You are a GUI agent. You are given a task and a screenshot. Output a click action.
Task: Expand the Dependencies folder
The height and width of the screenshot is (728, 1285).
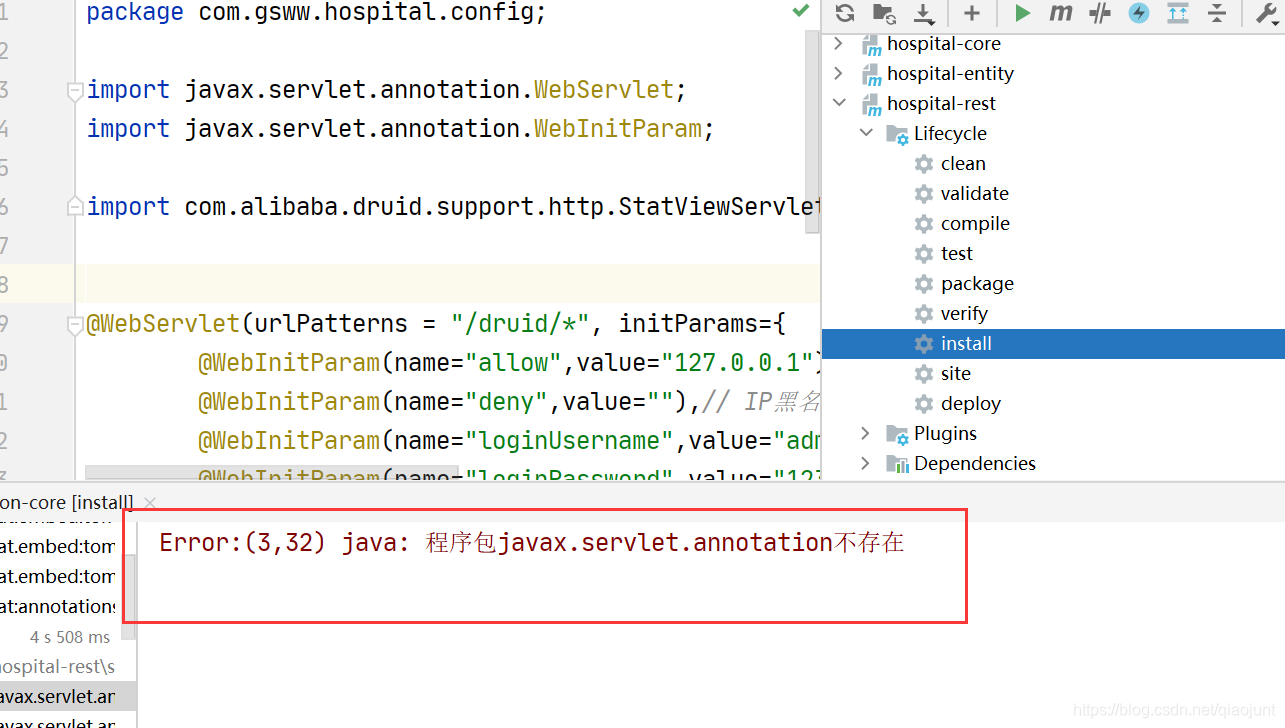click(866, 463)
